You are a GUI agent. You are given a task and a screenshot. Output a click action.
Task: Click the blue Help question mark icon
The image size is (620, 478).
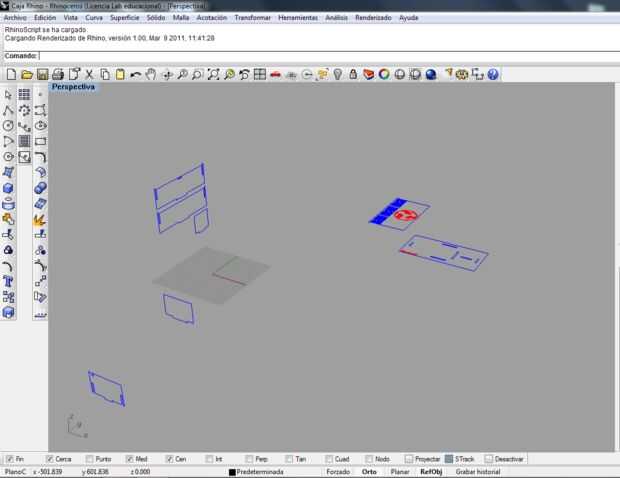493,74
